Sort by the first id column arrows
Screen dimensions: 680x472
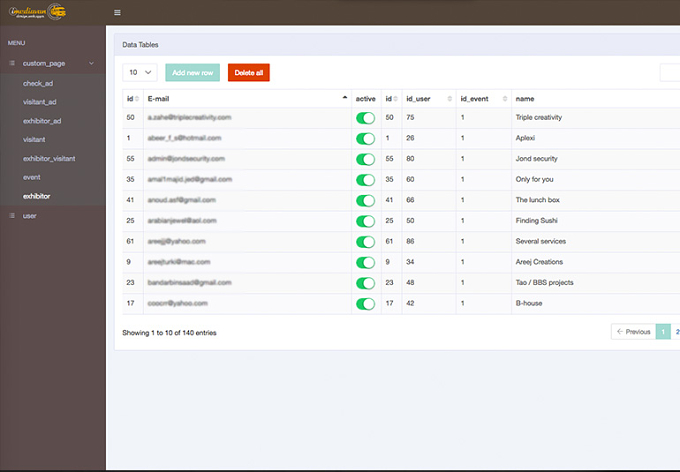(x=137, y=99)
